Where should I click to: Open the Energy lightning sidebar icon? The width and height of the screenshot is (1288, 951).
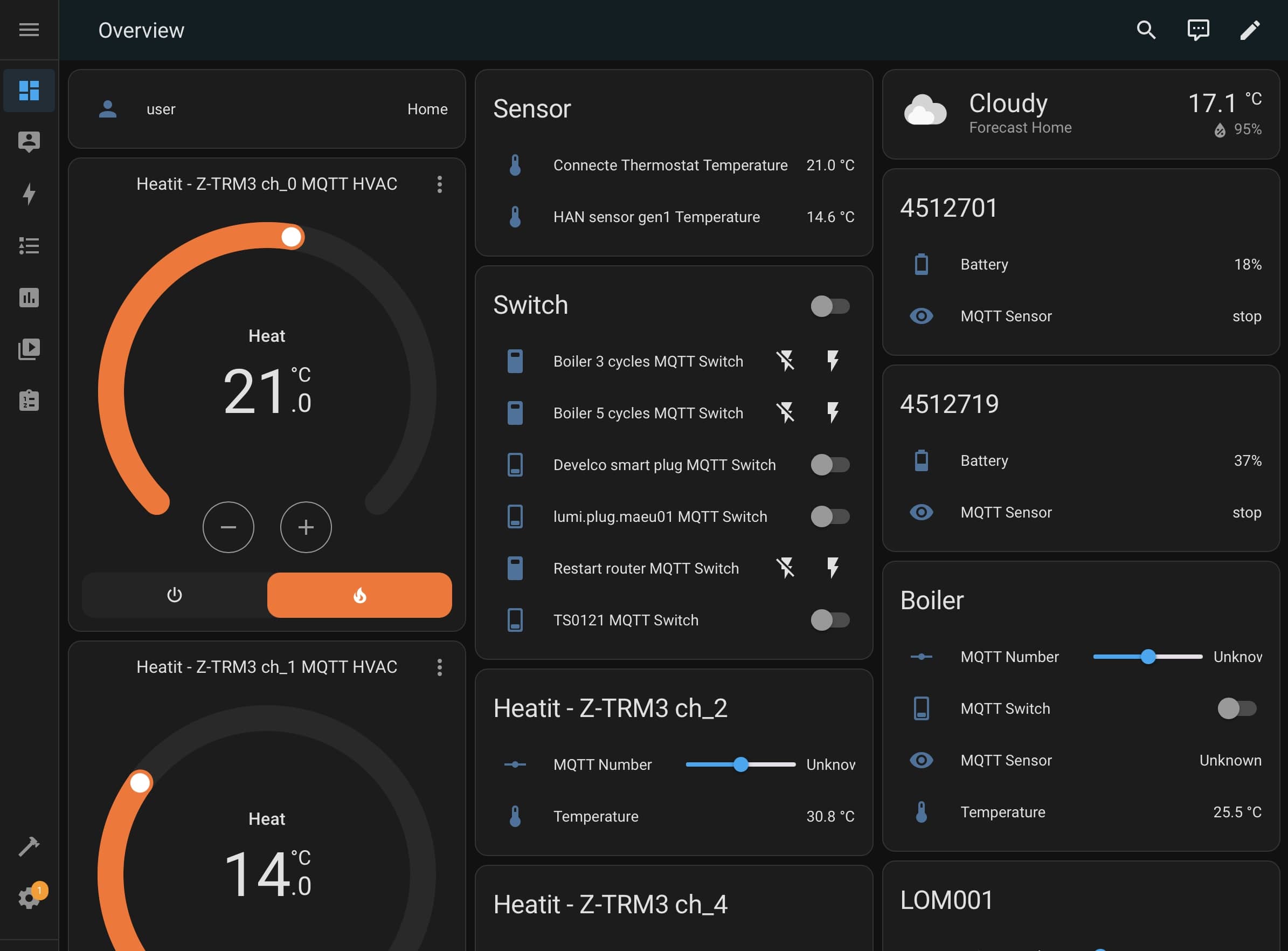click(x=29, y=194)
